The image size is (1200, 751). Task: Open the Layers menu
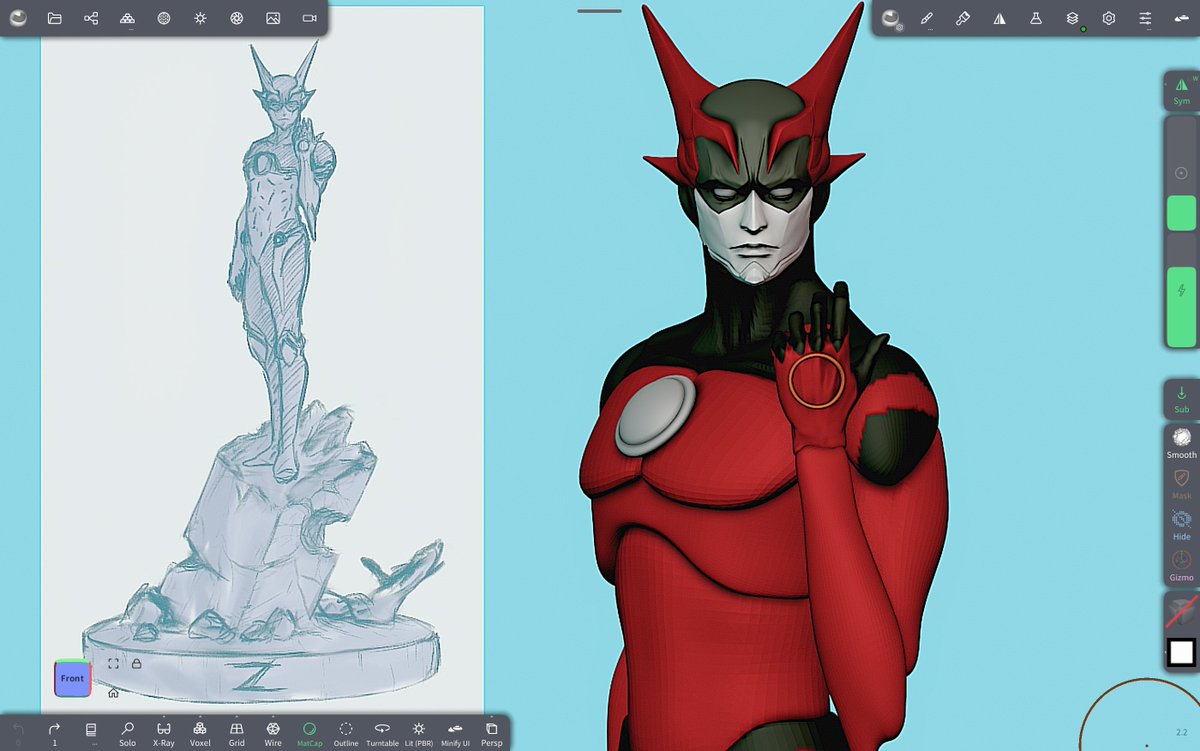point(1072,18)
